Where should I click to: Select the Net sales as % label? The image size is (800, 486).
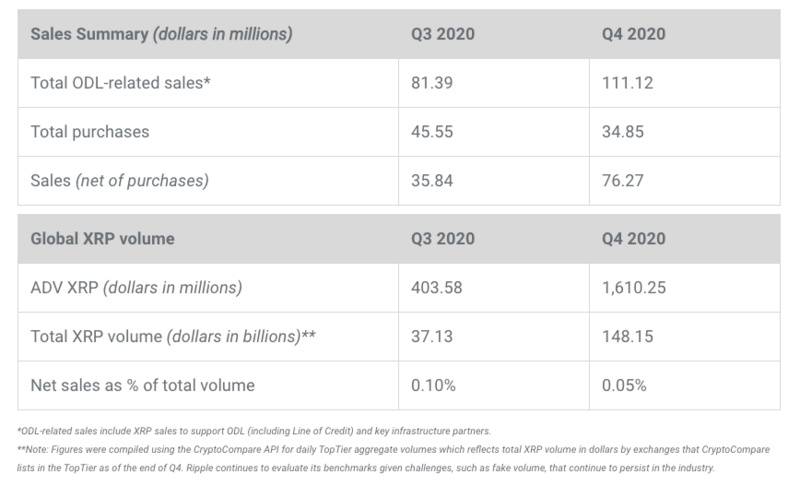(x=143, y=385)
